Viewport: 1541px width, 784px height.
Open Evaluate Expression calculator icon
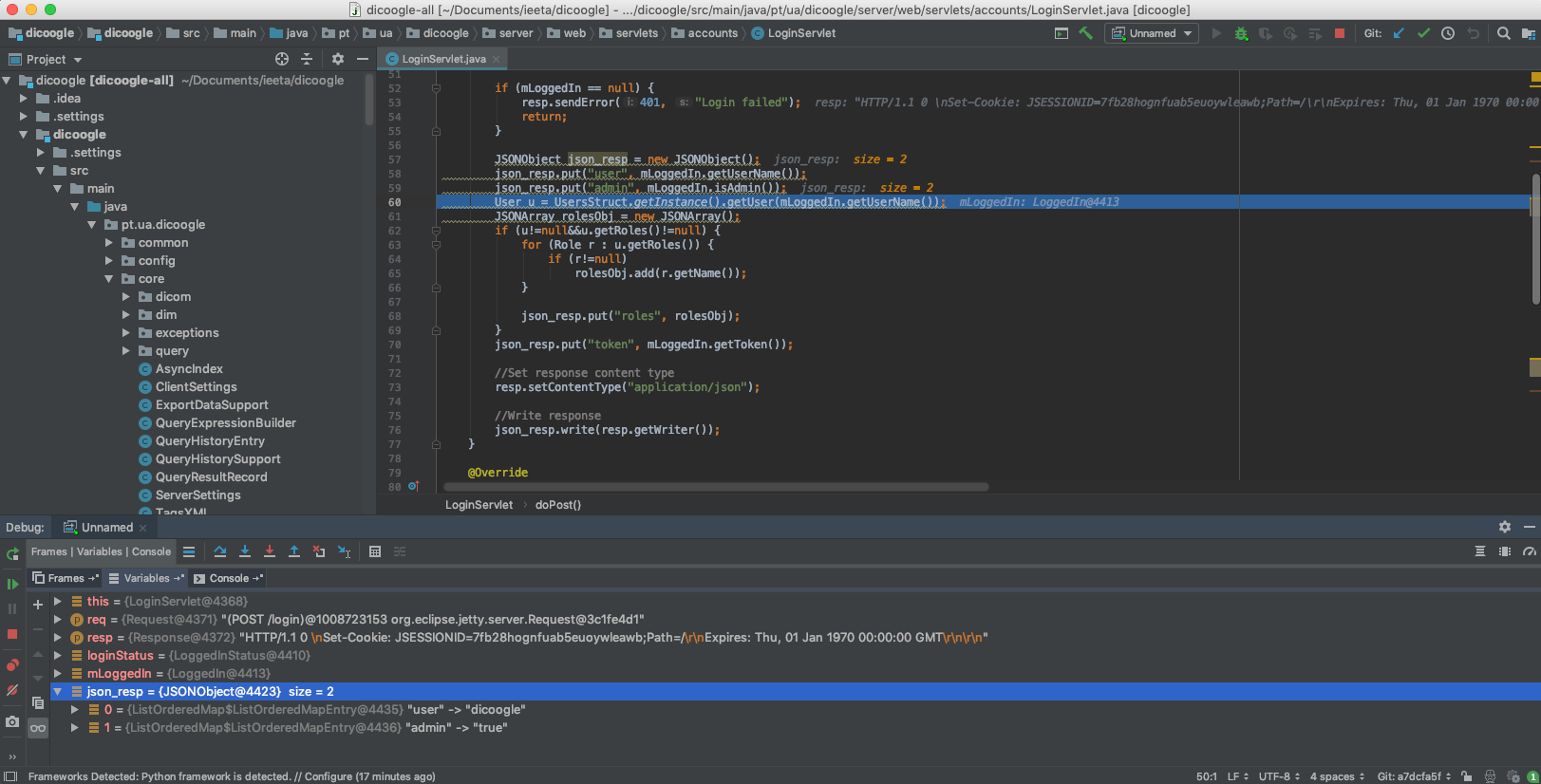[x=375, y=551]
